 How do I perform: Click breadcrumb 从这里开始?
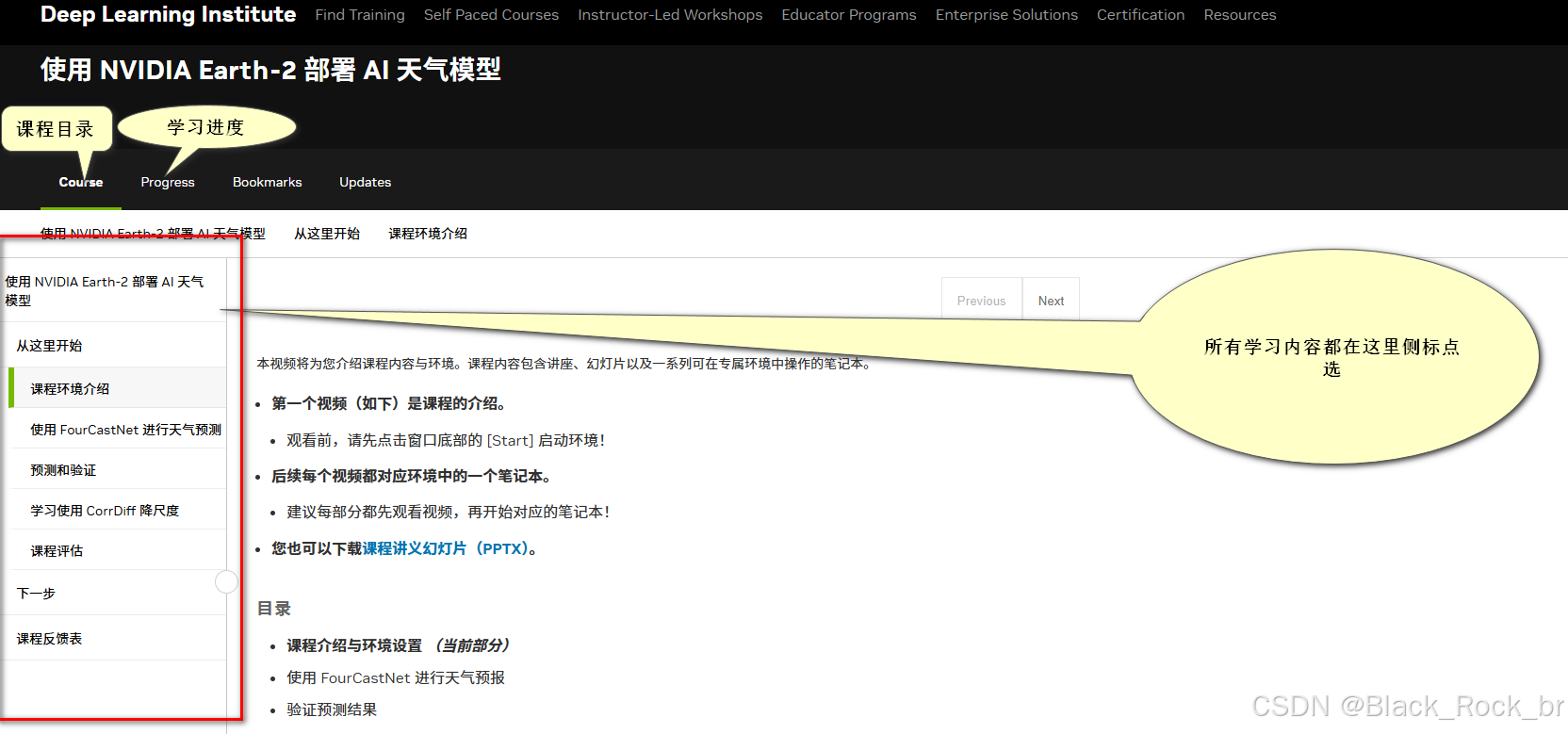[x=327, y=234]
